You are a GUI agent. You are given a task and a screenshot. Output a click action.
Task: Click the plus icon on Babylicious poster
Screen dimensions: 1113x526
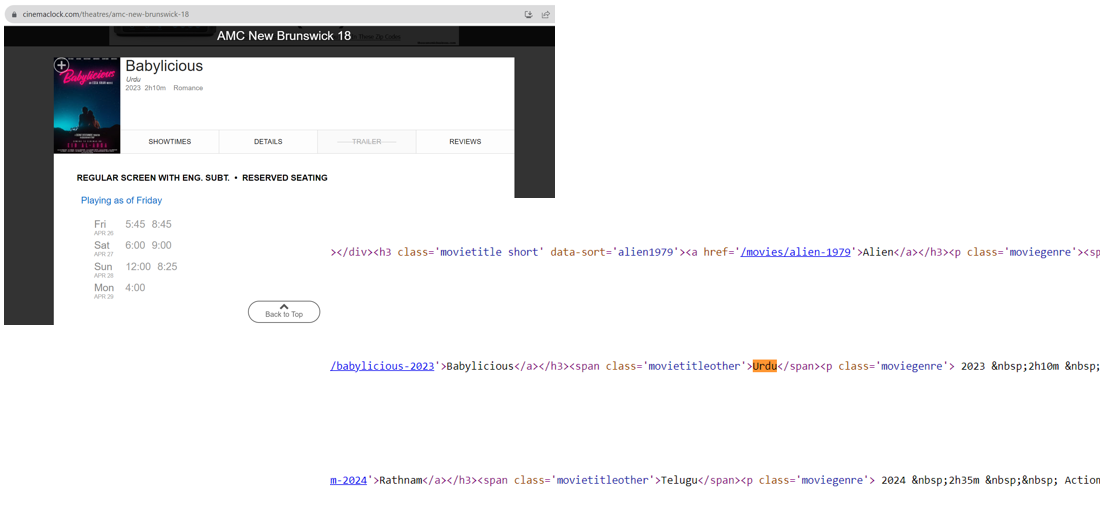pos(61,65)
